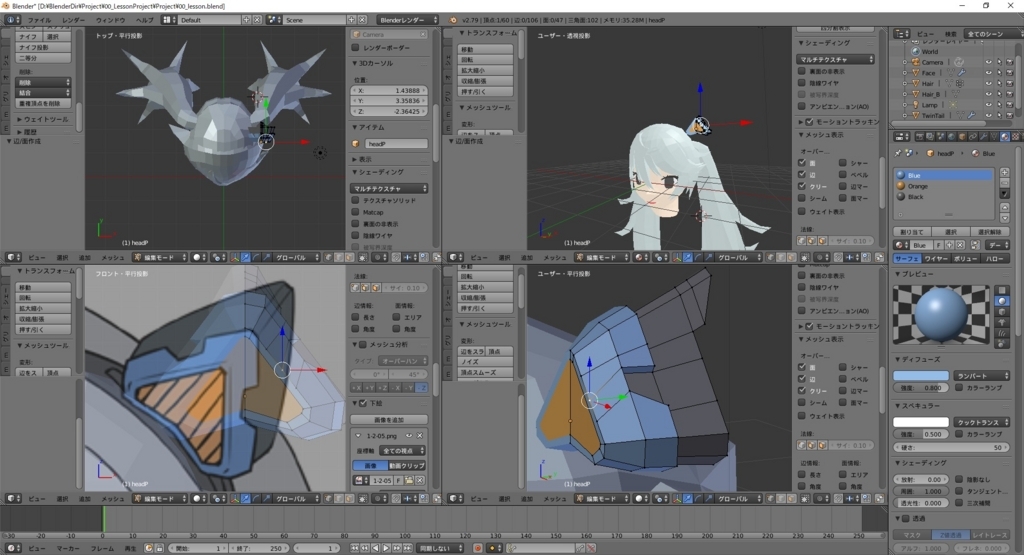
Task: Open レンダー menu
Action: click(73, 20)
